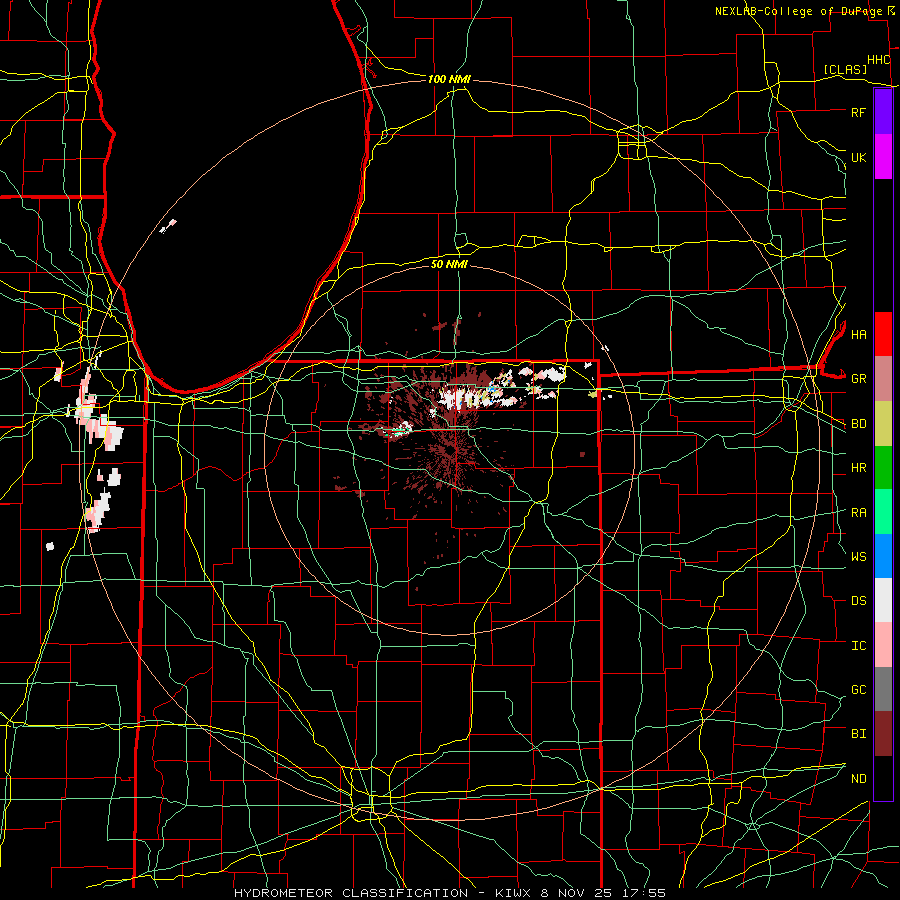This screenshot has height=900, width=900.
Task: Click the purple RF color swatch
Action: click(883, 112)
